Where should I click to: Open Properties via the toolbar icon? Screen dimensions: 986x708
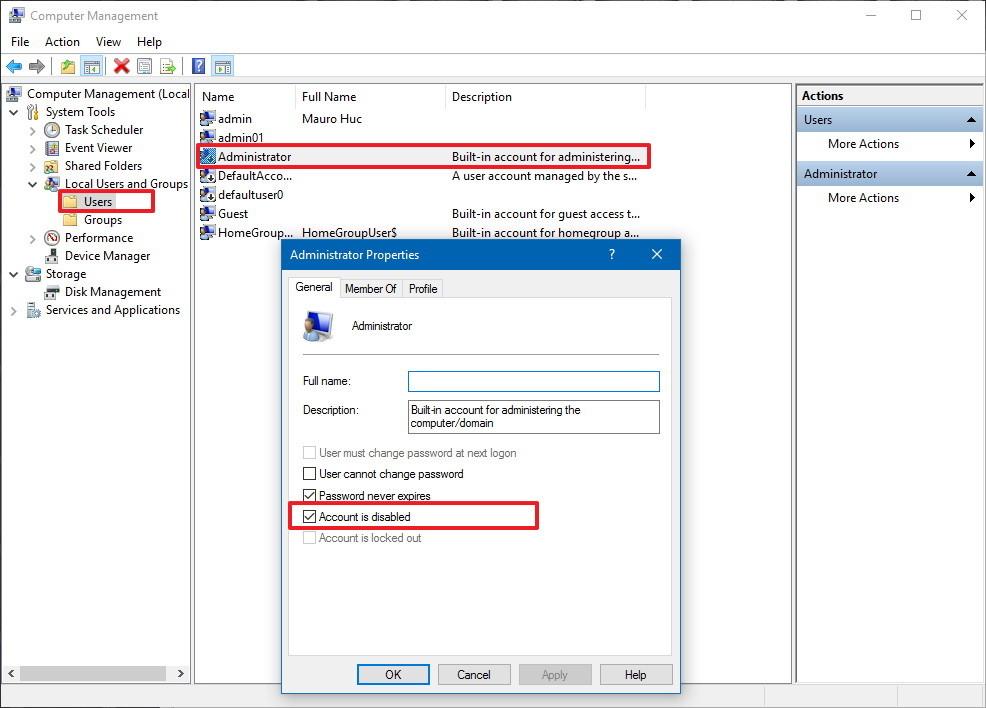[144, 66]
